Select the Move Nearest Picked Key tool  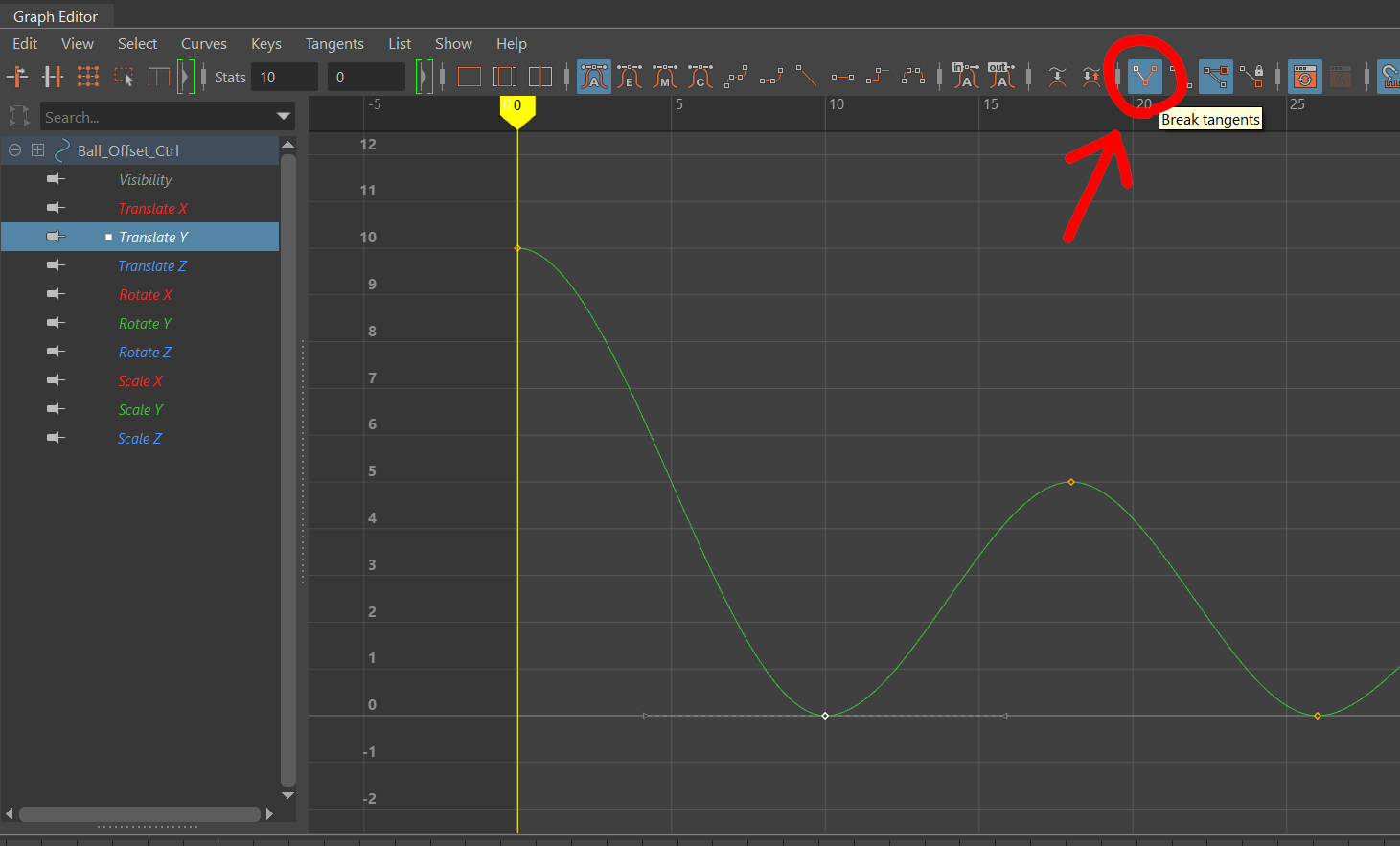17,77
